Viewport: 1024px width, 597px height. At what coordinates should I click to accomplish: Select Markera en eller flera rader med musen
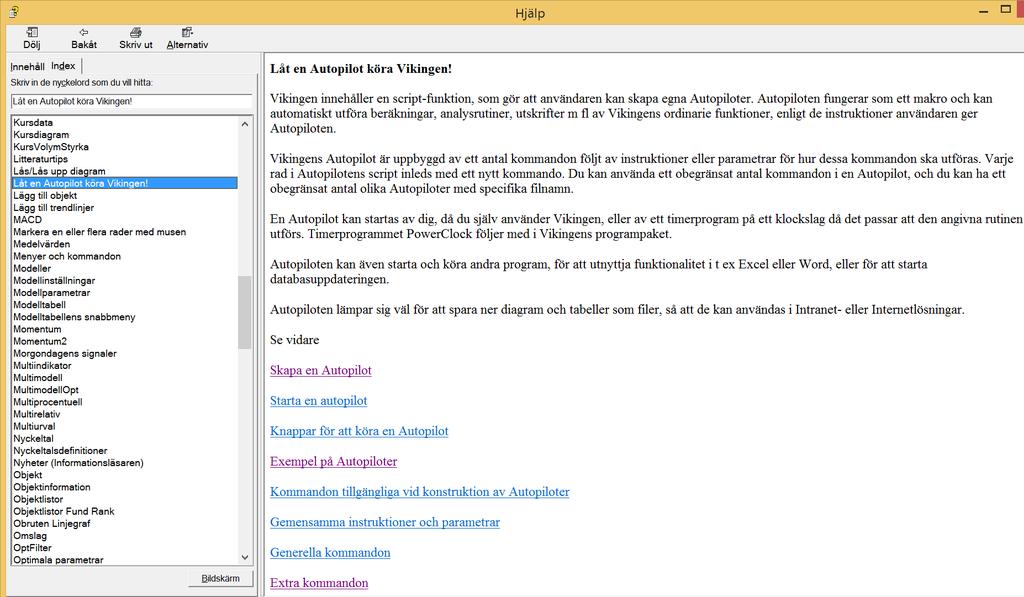click(100, 232)
